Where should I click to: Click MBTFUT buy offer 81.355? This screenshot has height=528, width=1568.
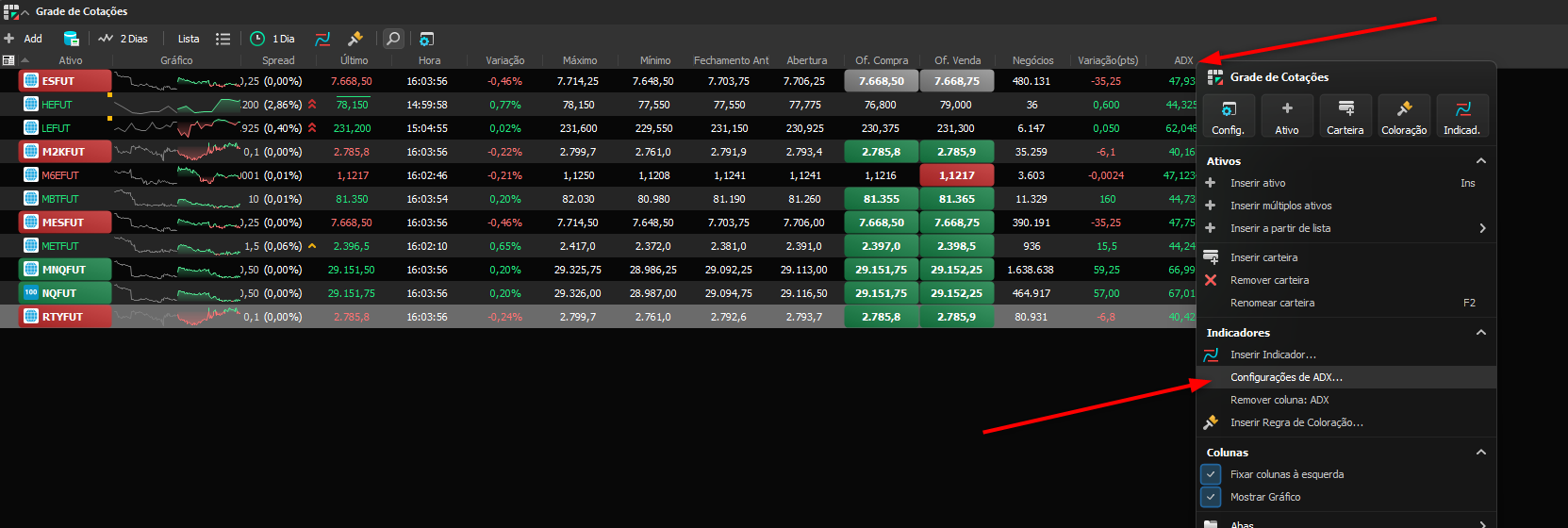[x=881, y=199]
